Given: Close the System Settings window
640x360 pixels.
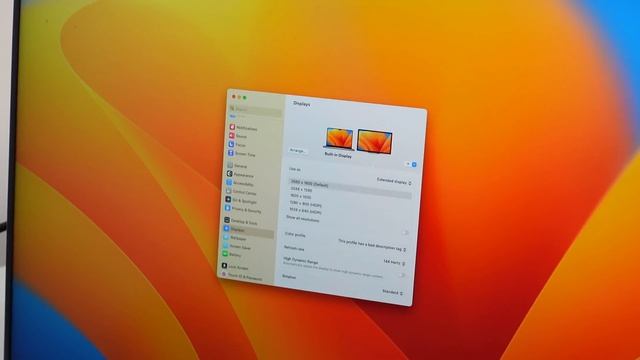Looking at the screenshot, I should pos(234,96).
